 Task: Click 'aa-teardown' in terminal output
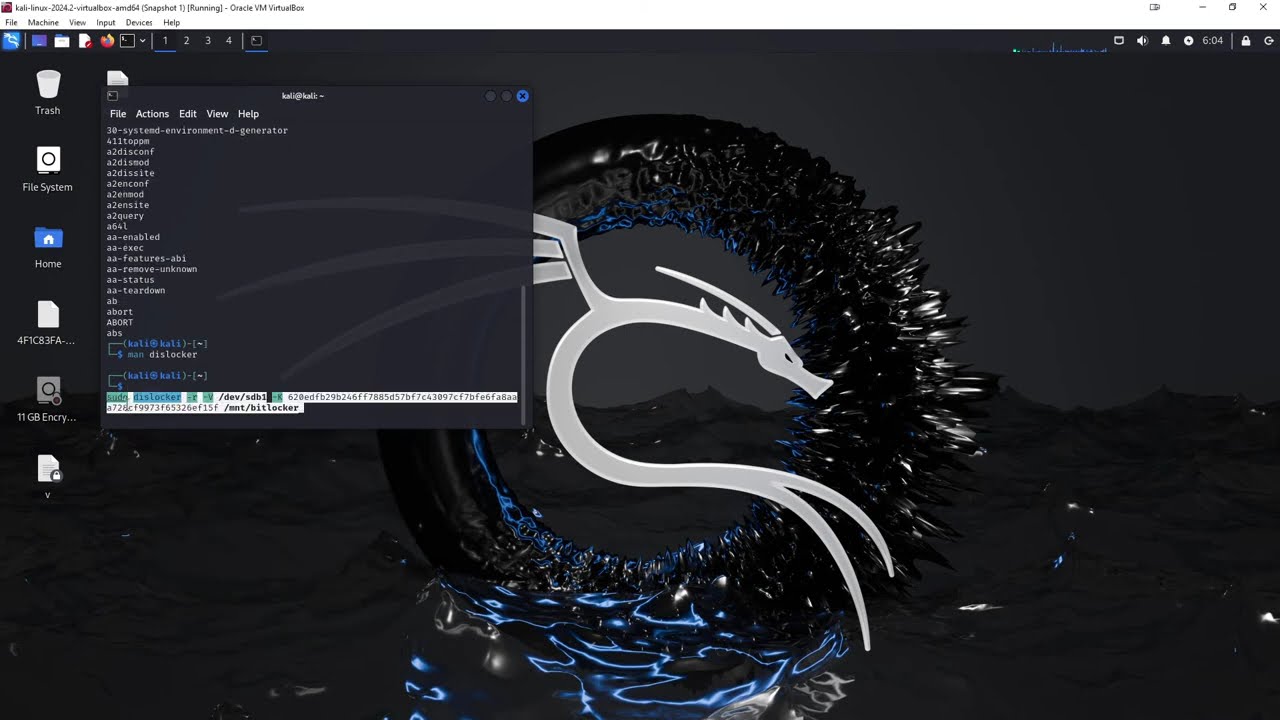coord(136,290)
